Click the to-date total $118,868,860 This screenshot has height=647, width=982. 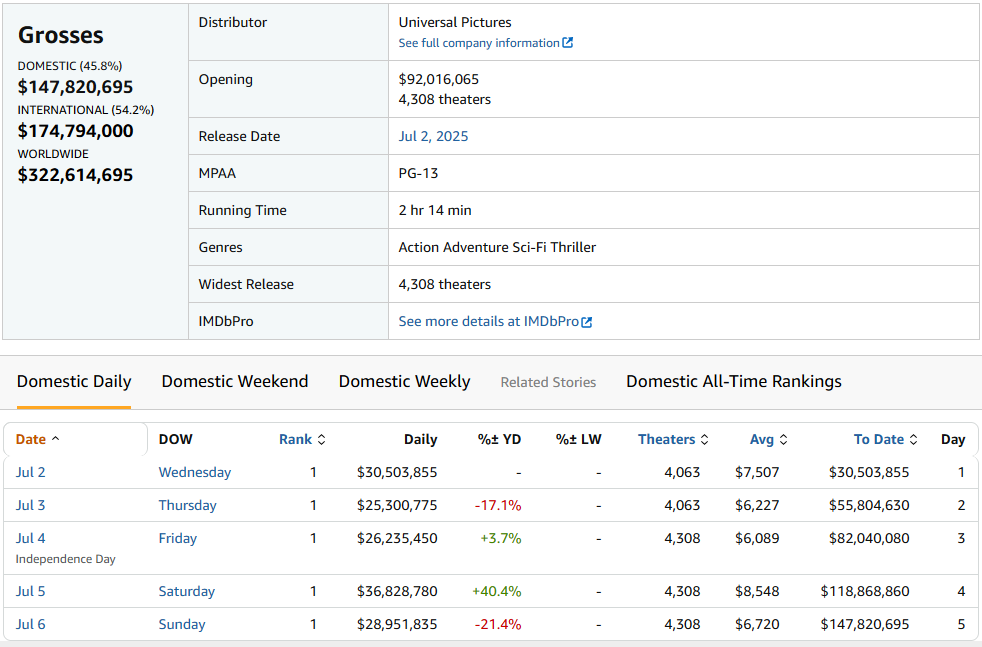point(865,591)
